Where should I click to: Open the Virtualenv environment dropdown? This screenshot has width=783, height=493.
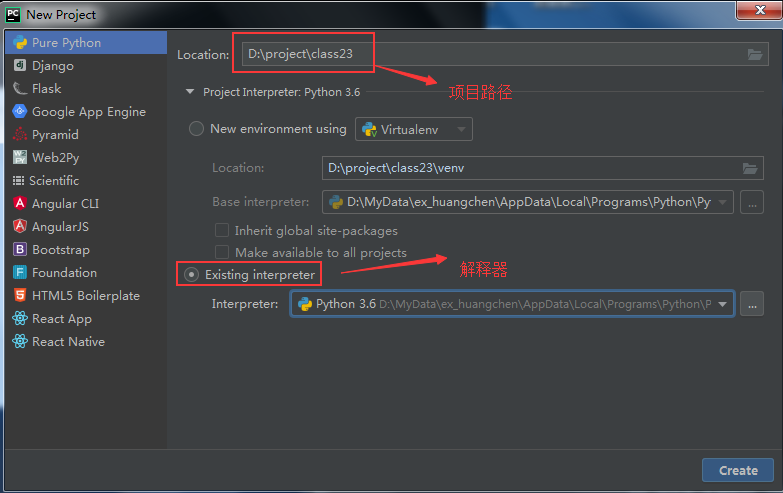(413, 129)
